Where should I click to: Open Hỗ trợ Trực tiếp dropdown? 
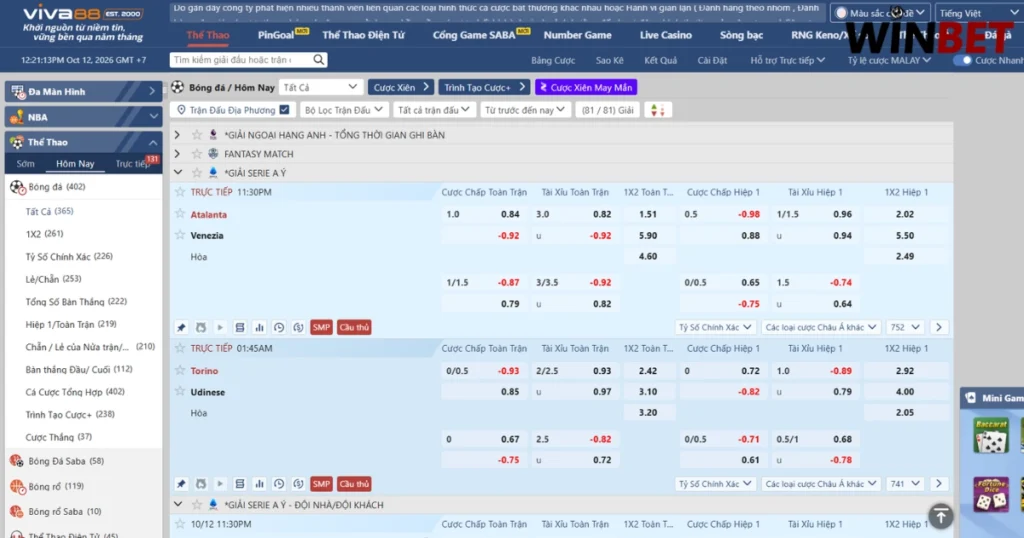pos(788,60)
